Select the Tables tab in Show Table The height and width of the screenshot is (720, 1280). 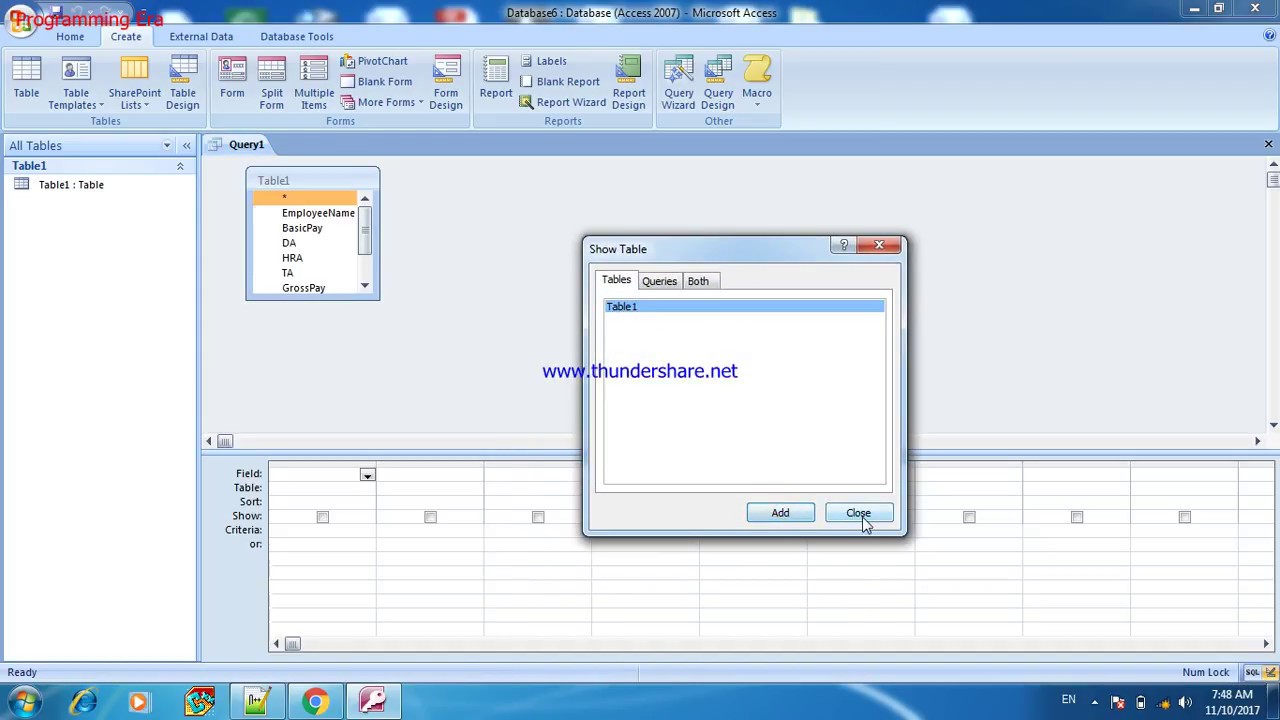tap(616, 280)
